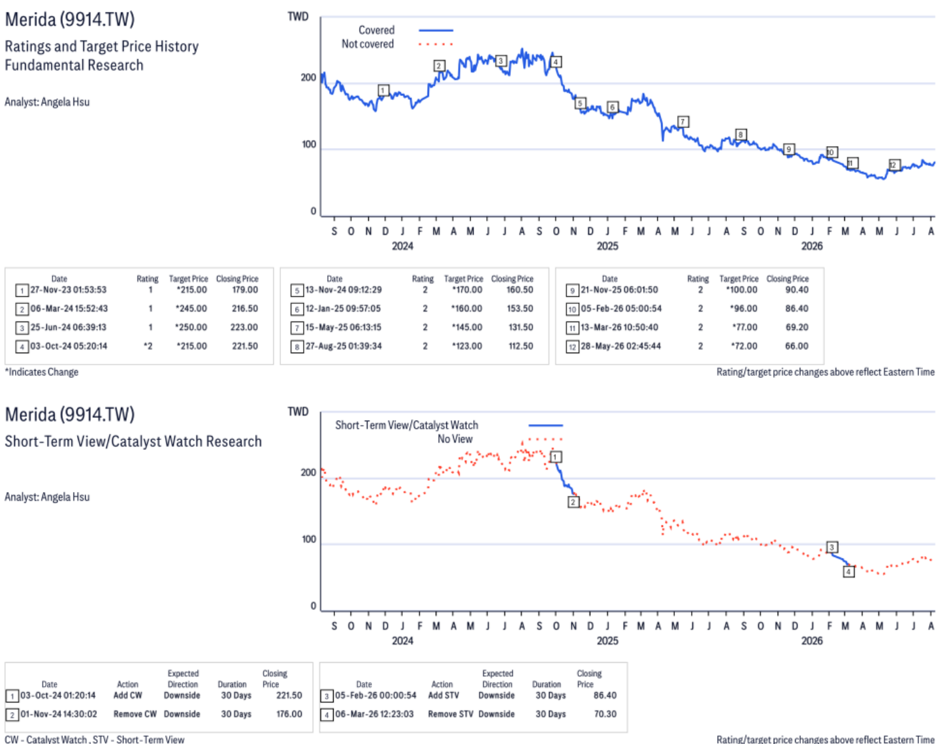Click the 'Remove CW' action cell
Image resolution: width=939 pixels, height=744 pixels.
coord(135,714)
